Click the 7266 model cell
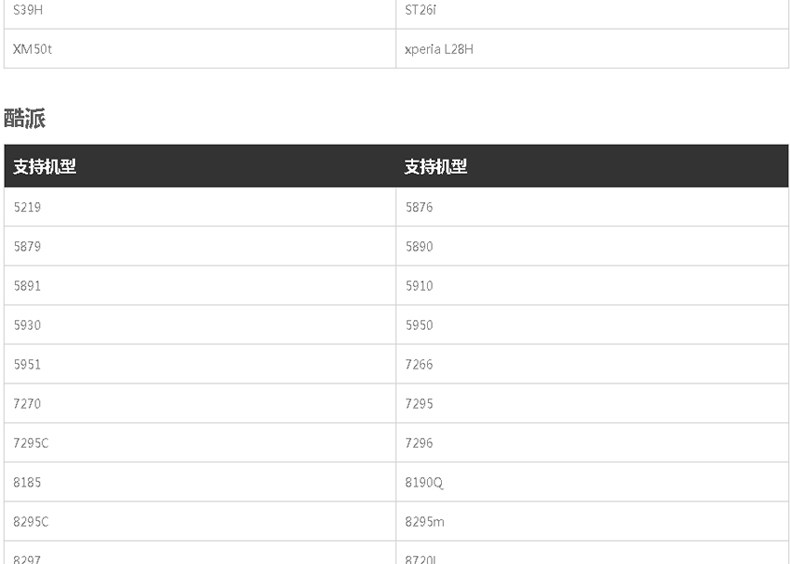Screen dimensions: 790x564 click(419, 364)
